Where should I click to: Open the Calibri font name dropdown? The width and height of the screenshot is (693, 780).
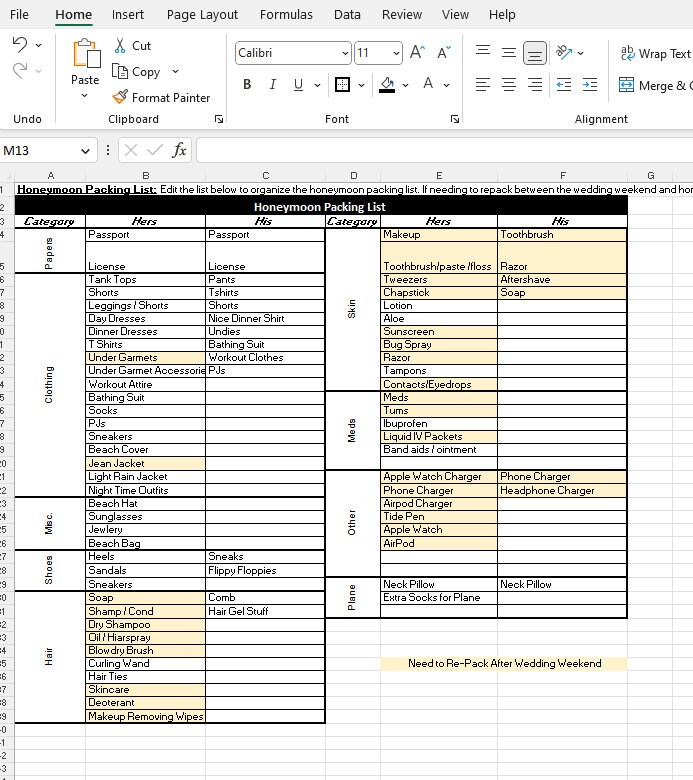pos(345,53)
